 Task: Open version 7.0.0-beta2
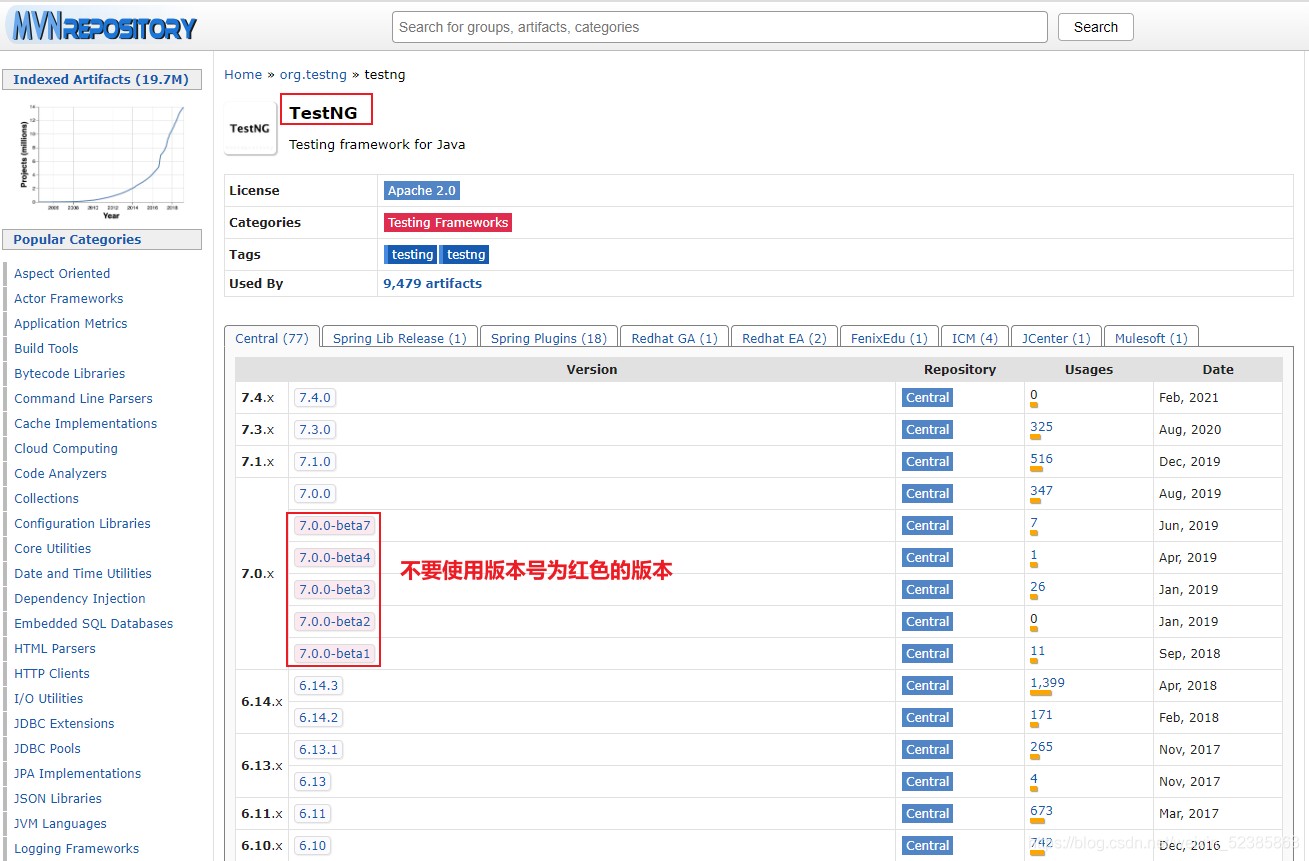334,621
